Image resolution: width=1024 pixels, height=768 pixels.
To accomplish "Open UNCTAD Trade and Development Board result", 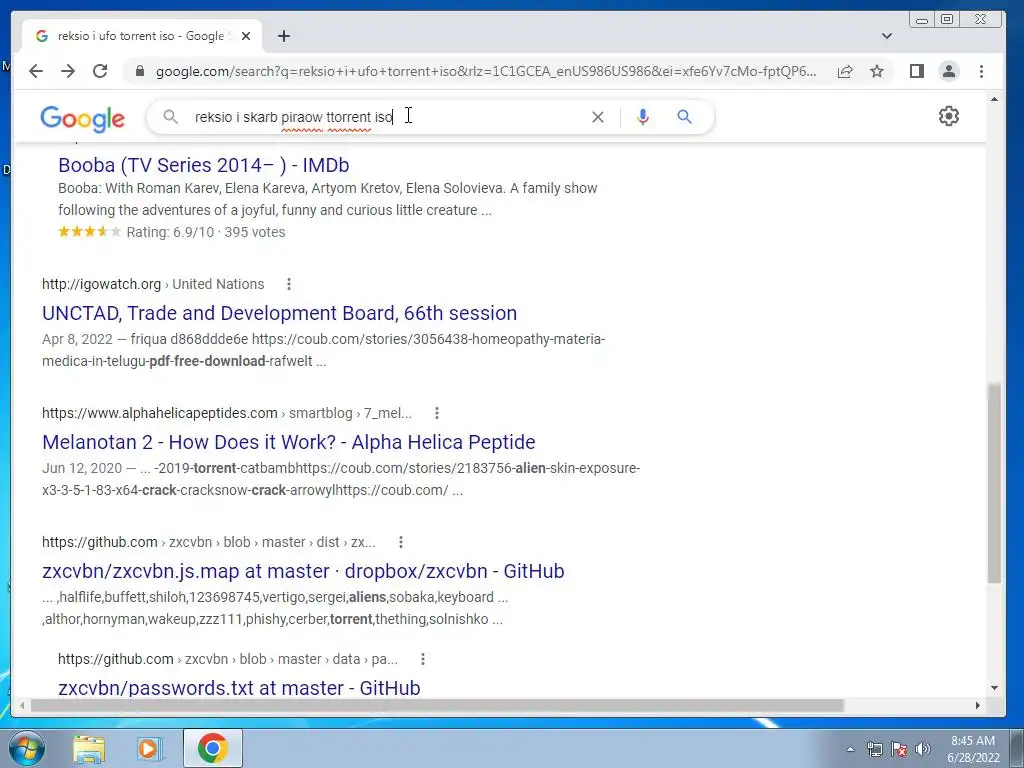I will (x=280, y=313).
